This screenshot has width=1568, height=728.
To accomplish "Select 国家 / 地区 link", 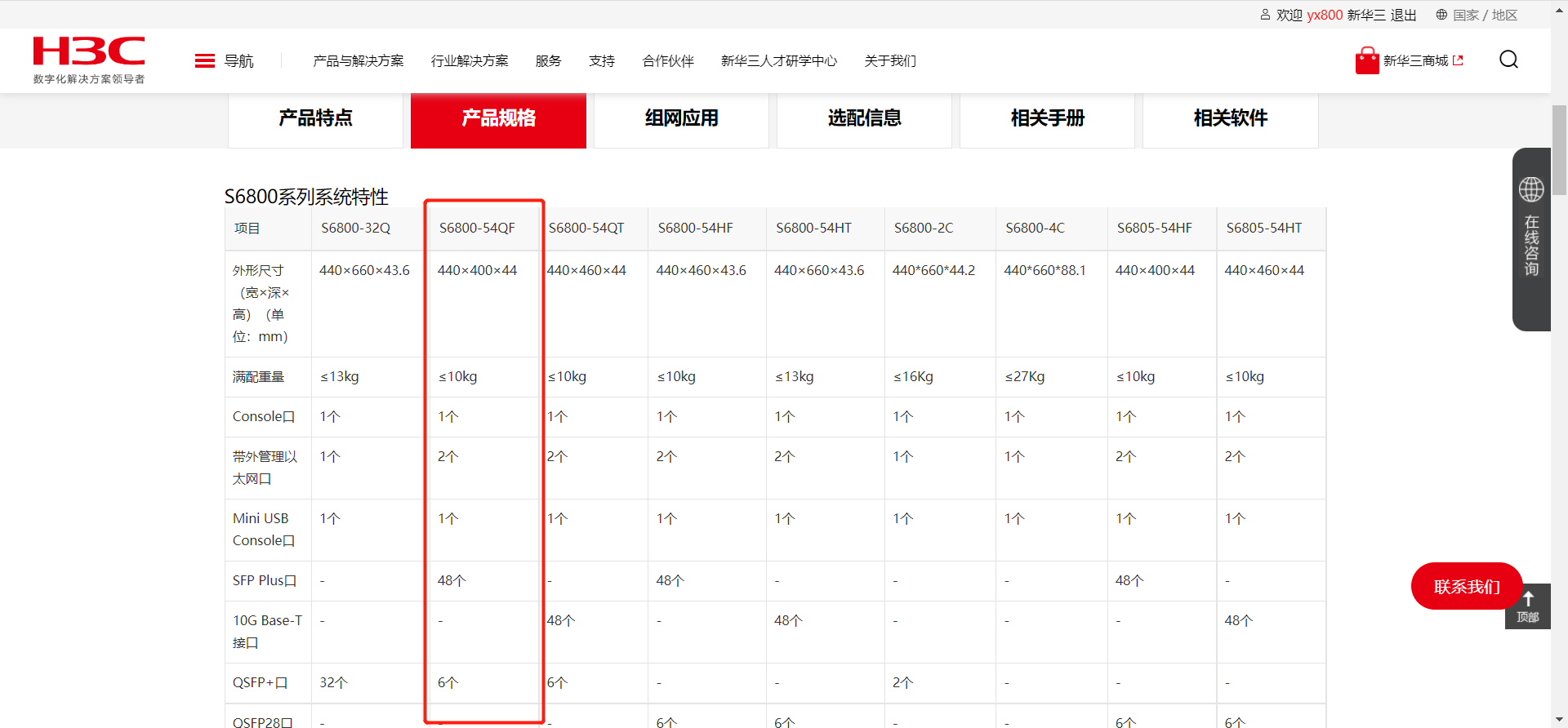I will pos(1485,15).
